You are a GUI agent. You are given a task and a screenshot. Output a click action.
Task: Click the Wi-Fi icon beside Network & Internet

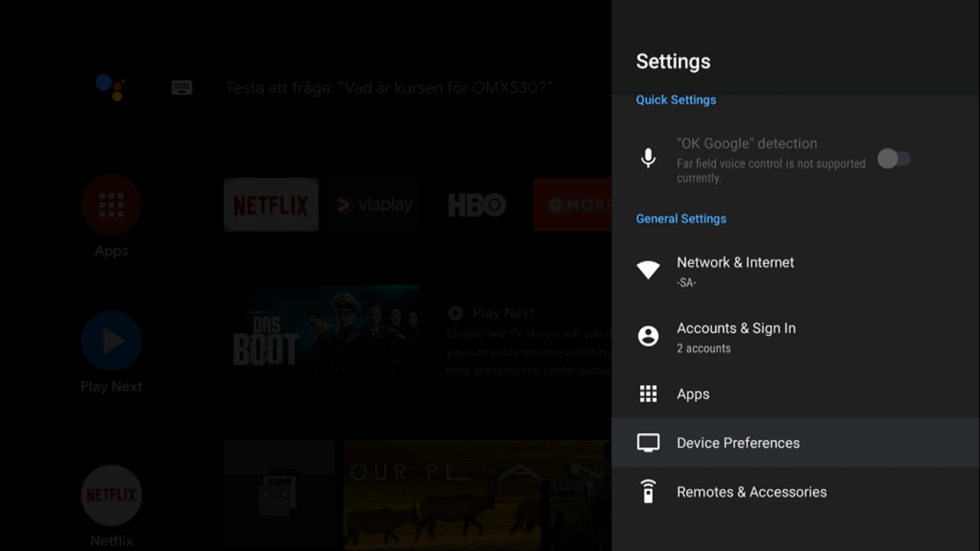648,269
